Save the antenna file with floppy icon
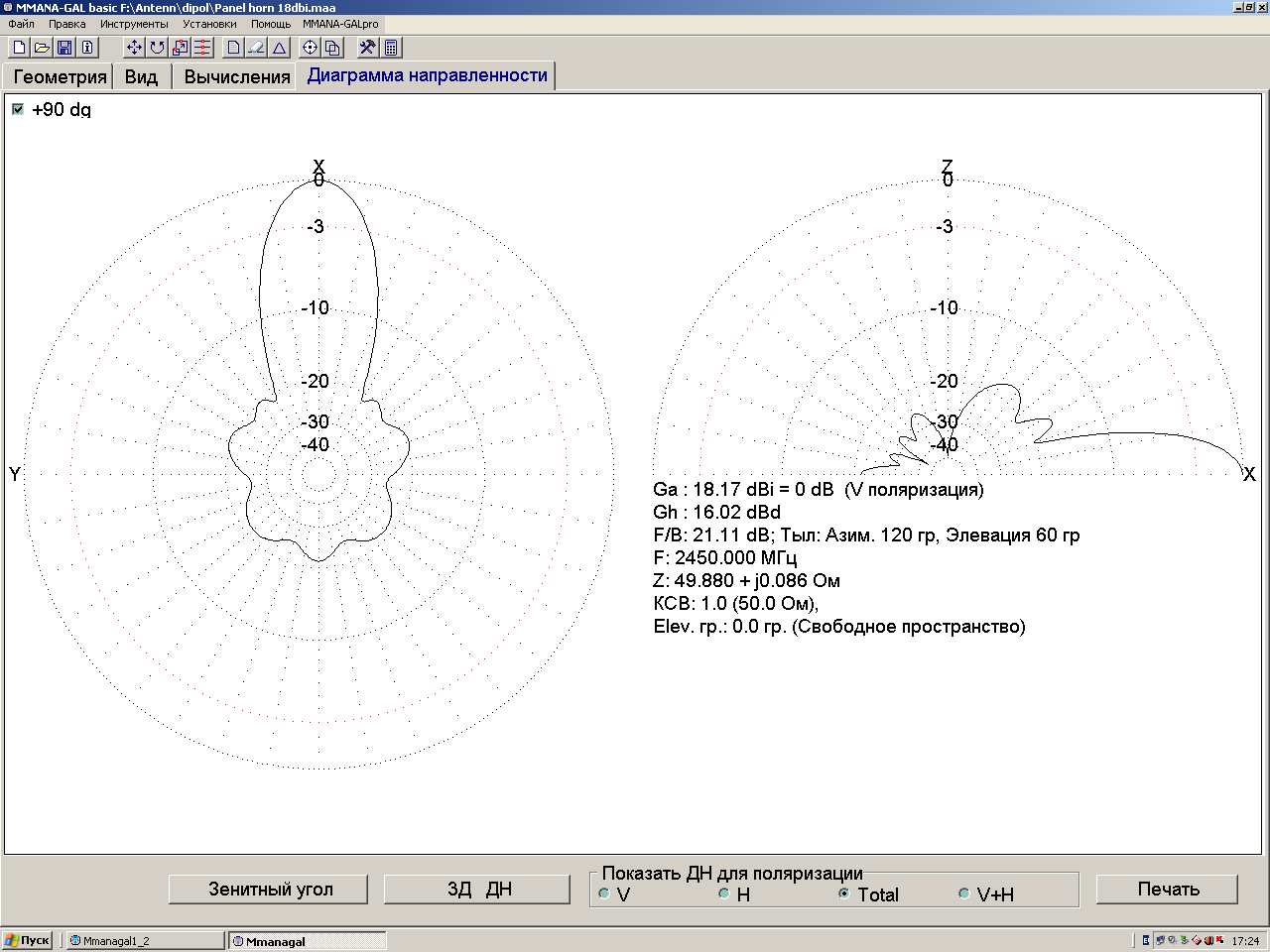Image resolution: width=1270 pixels, height=952 pixels. pyautogui.click(x=64, y=48)
